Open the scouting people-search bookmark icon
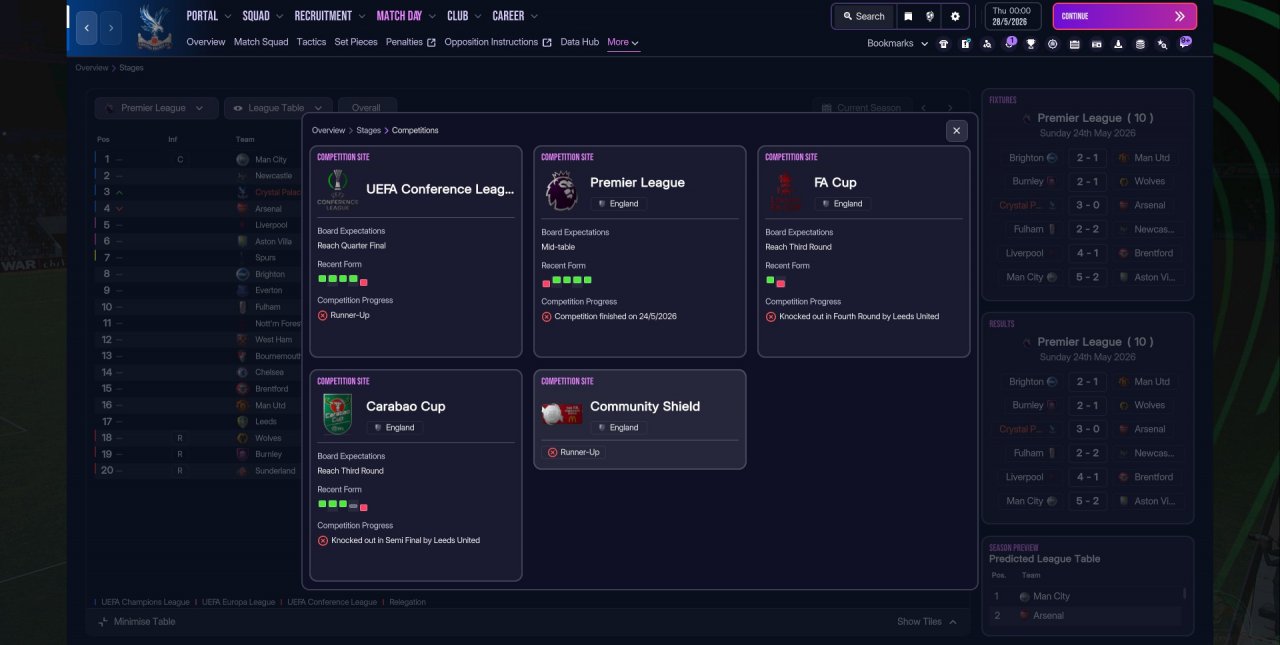Screen dimensions: 1280x645 pyautogui.click(x=988, y=44)
